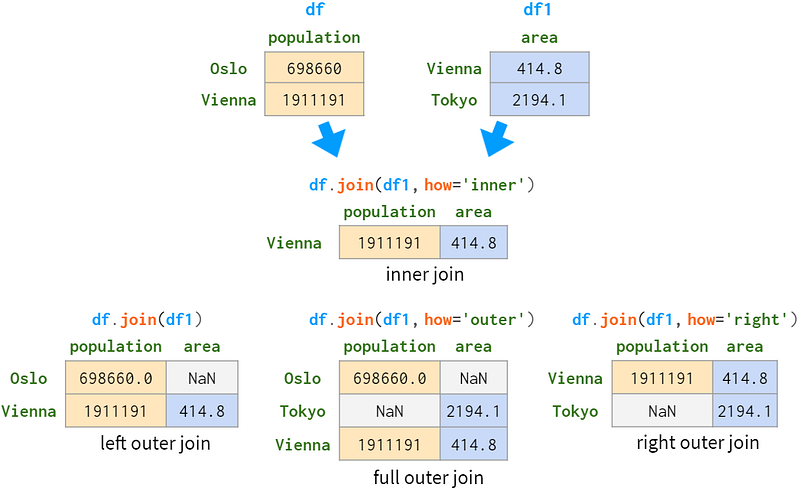Image resolution: width=800 pixels, height=491 pixels.
Task: Select 414.8 cell in full outer join table
Action: (x=474, y=444)
